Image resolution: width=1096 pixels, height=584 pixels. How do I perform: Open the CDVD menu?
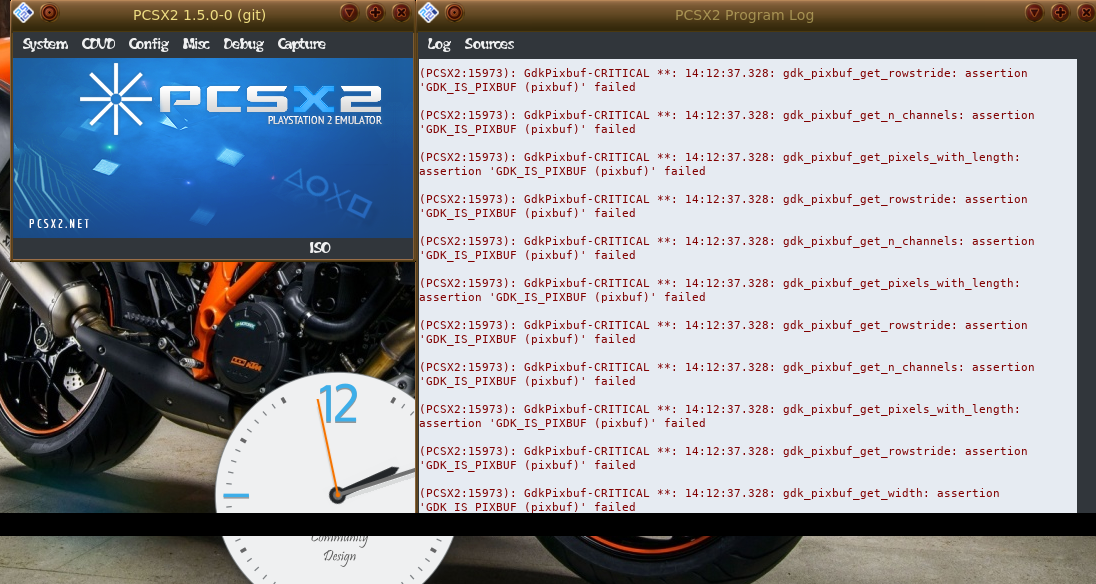tap(98, 44)
